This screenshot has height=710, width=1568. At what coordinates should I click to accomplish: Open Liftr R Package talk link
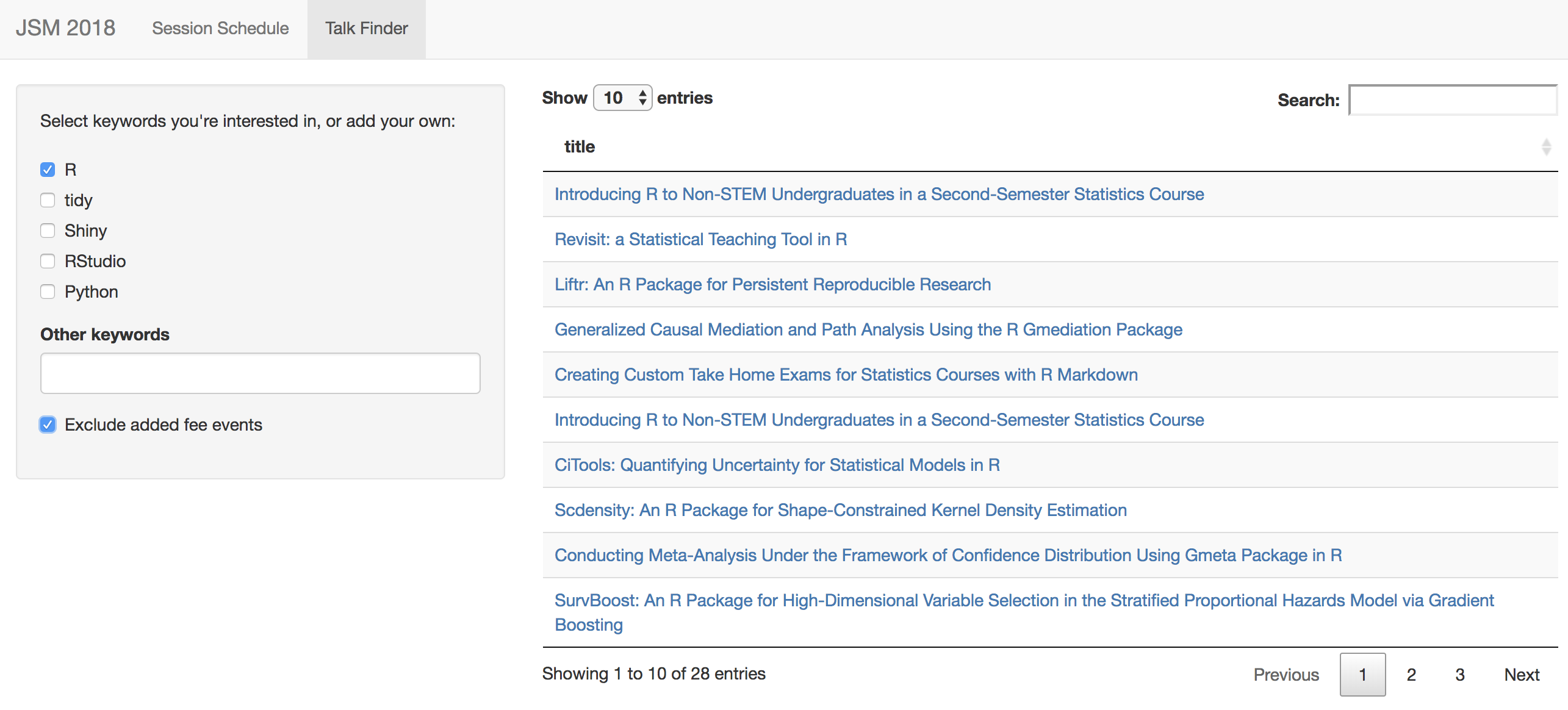(772, 284)
